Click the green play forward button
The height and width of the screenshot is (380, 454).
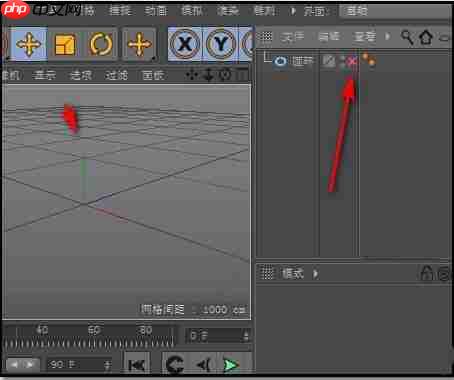pyautogui.click(x=231, y=365)
